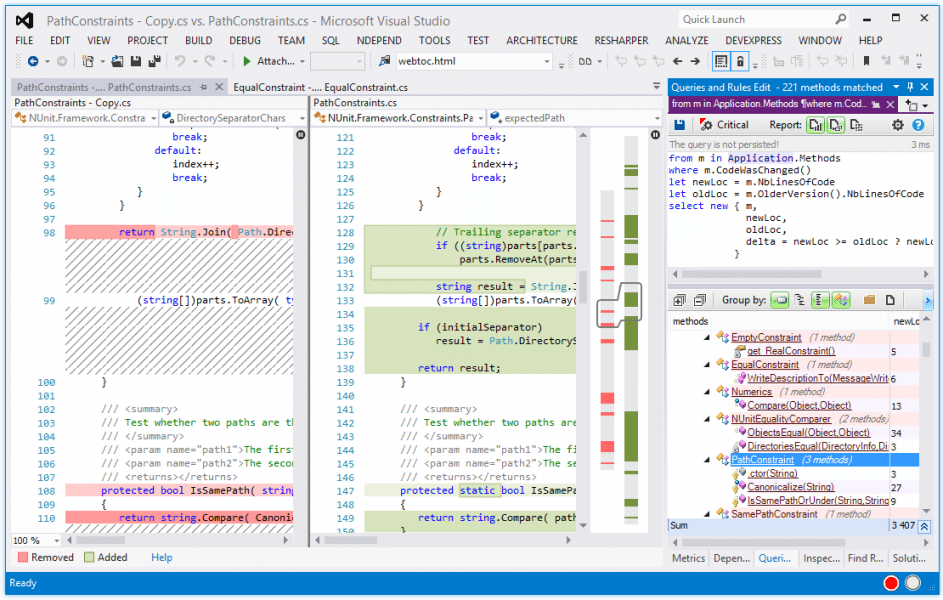Open the blue help question mark icon
Viewport: 943px width, 600px height.
click(x=918, y=125)
